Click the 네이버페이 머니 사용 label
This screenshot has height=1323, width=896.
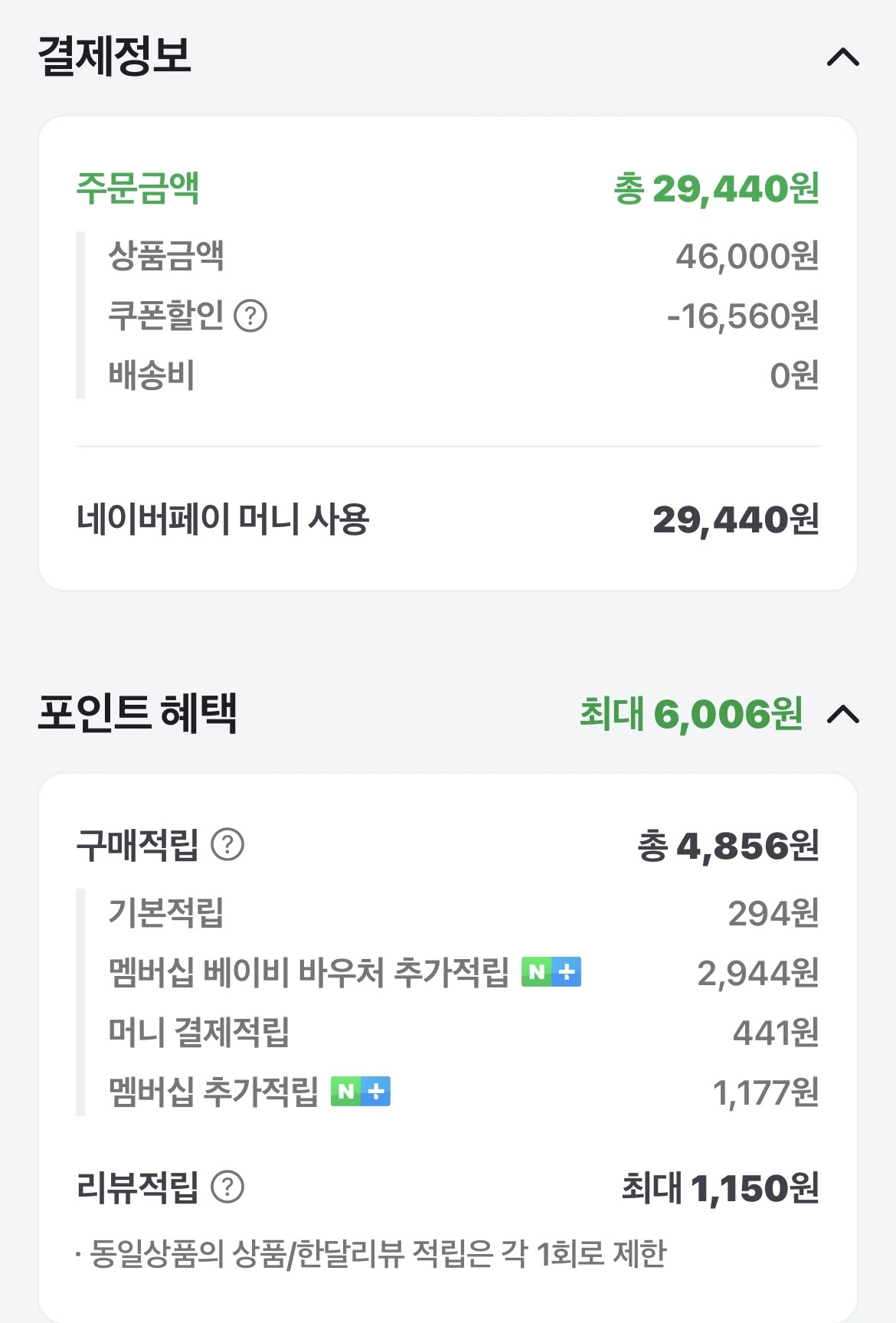click(x=223, y=519)
